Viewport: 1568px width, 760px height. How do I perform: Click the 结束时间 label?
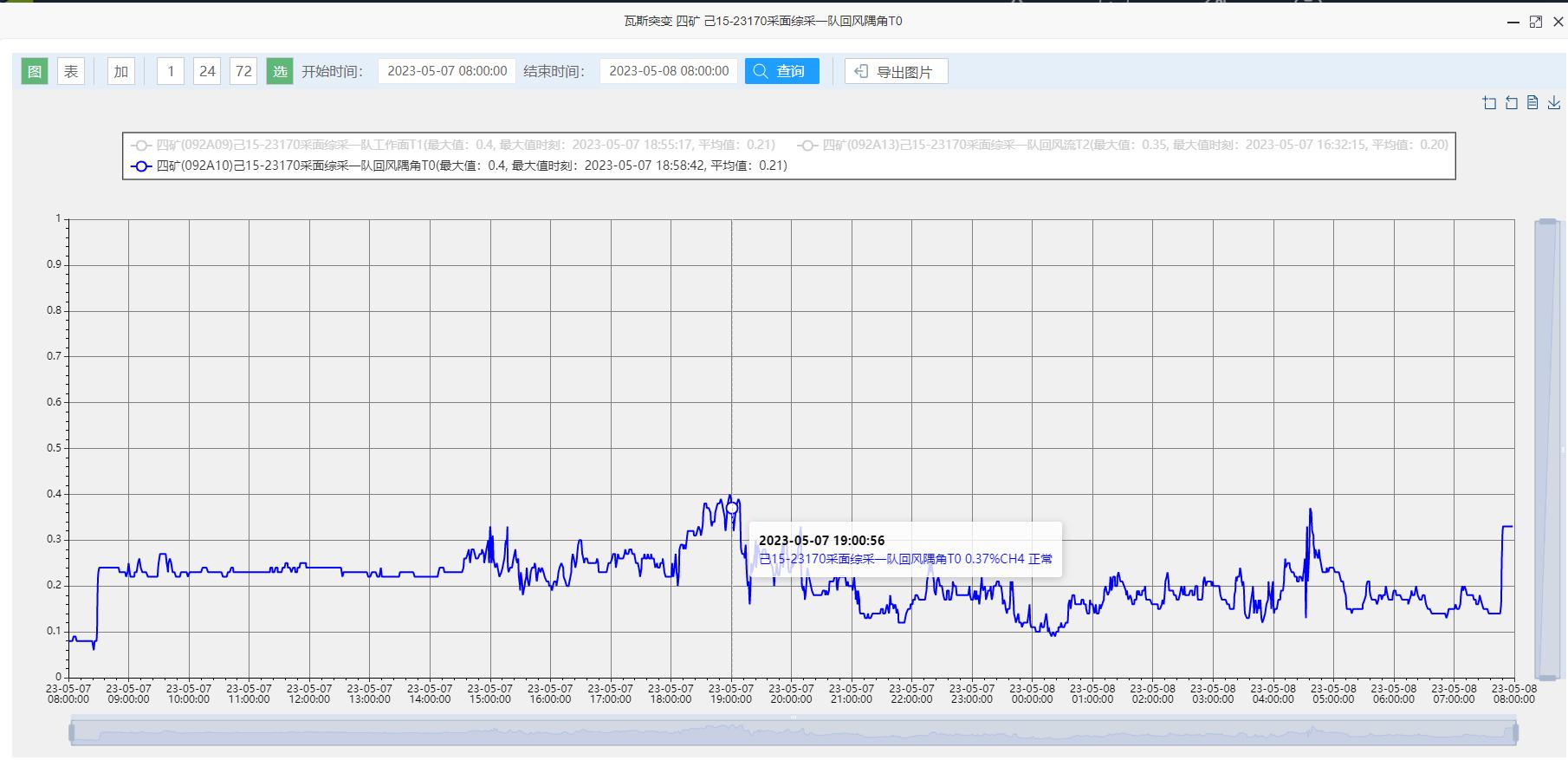click(554, 71)
